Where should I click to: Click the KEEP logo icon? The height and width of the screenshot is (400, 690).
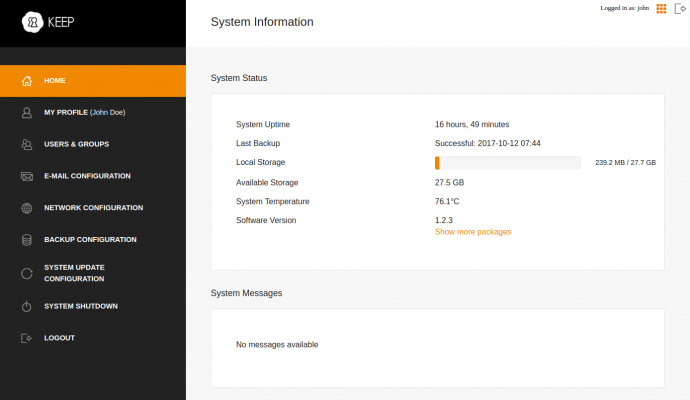(x=33, y=22)
